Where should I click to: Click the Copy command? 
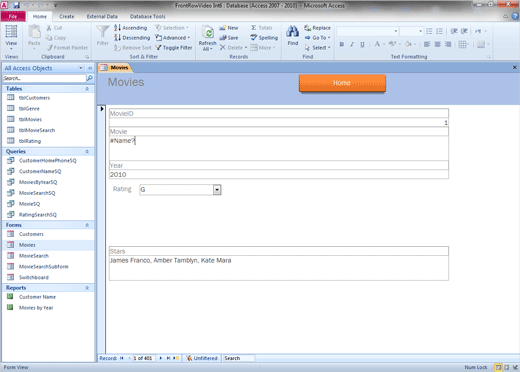point(56,38)
